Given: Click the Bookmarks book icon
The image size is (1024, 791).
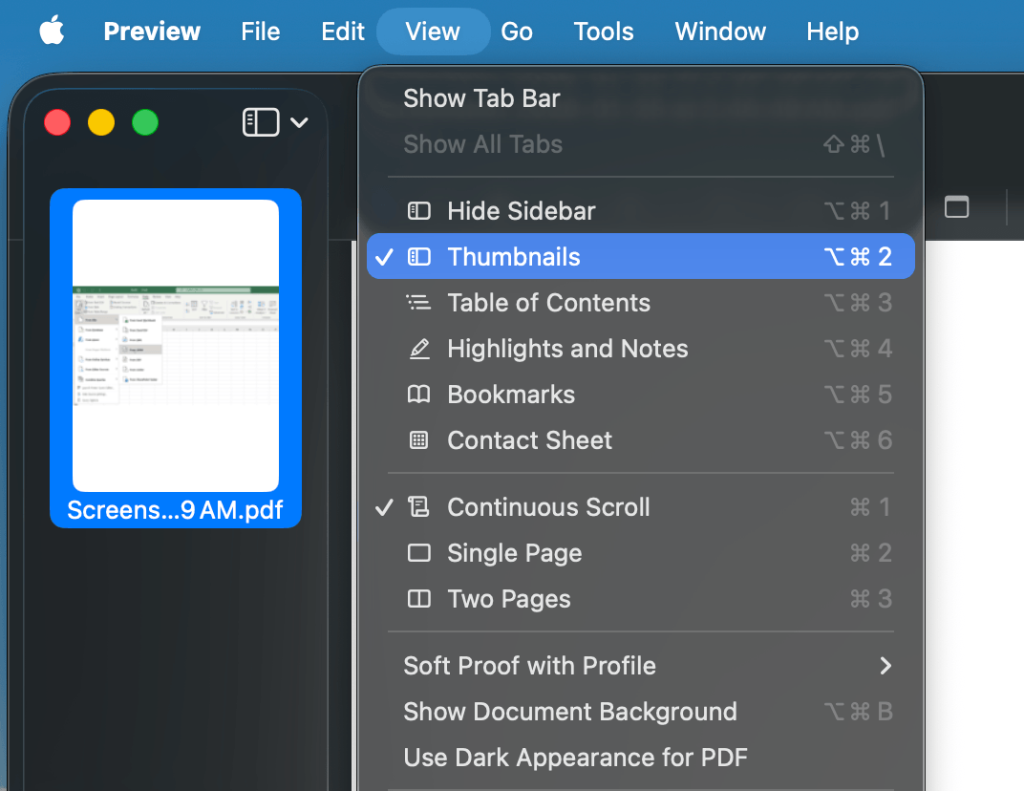Looking at the screenshot, I should coord(418,395).
